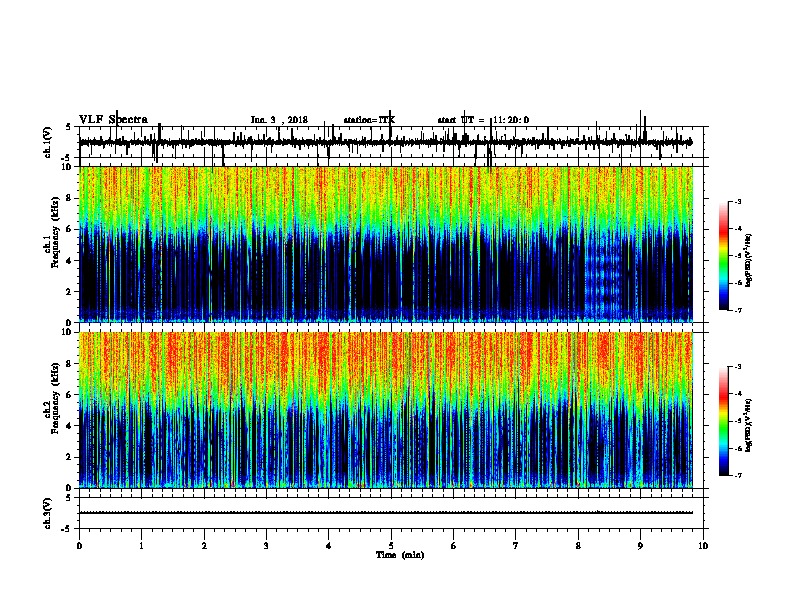Click the '-5' tick of the ch.3(V) waveform axis
792x612 pixels.
pyautogui.click(x=68, y=529)
